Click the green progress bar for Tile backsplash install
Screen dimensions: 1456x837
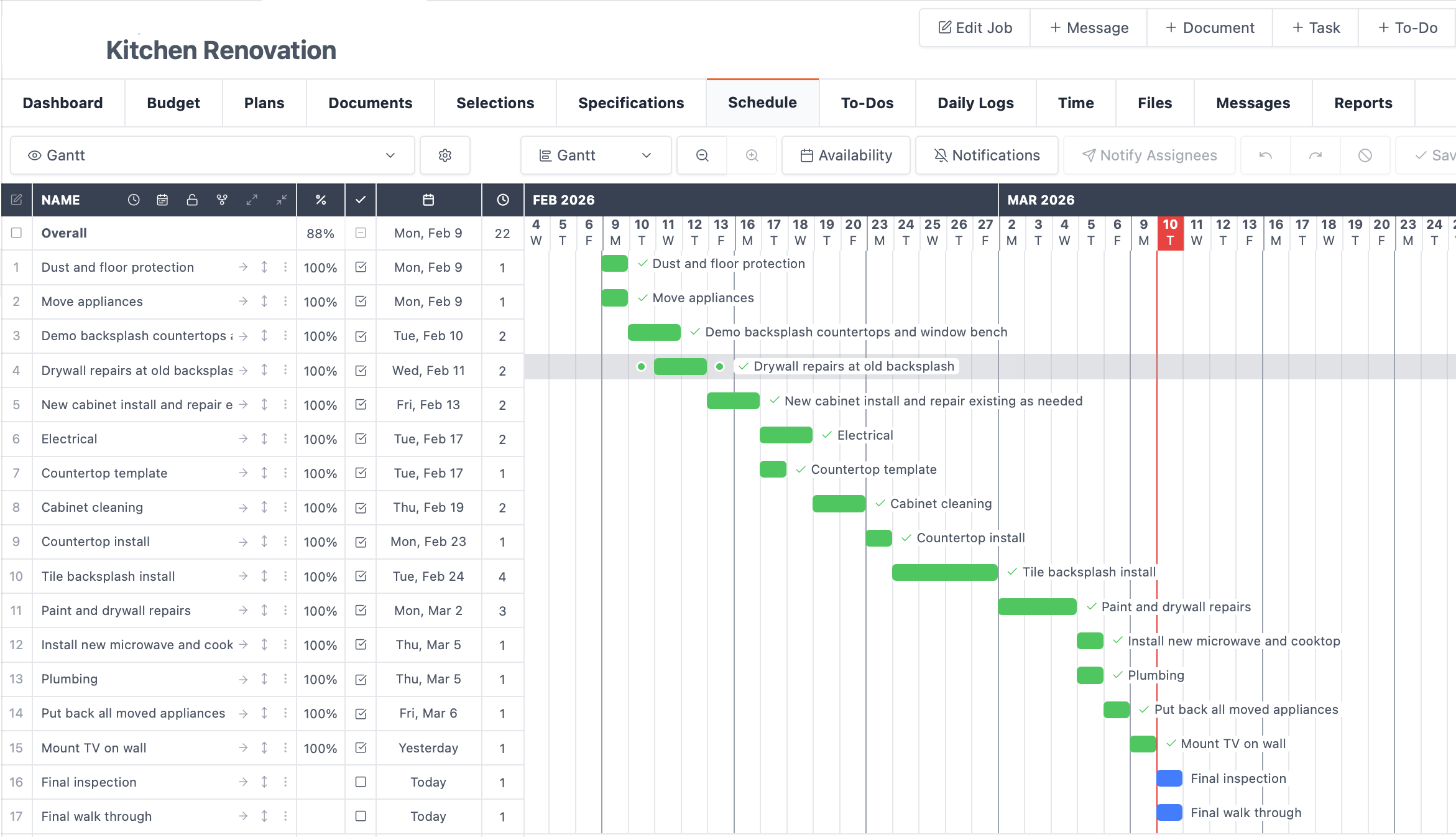pos(944,571)
